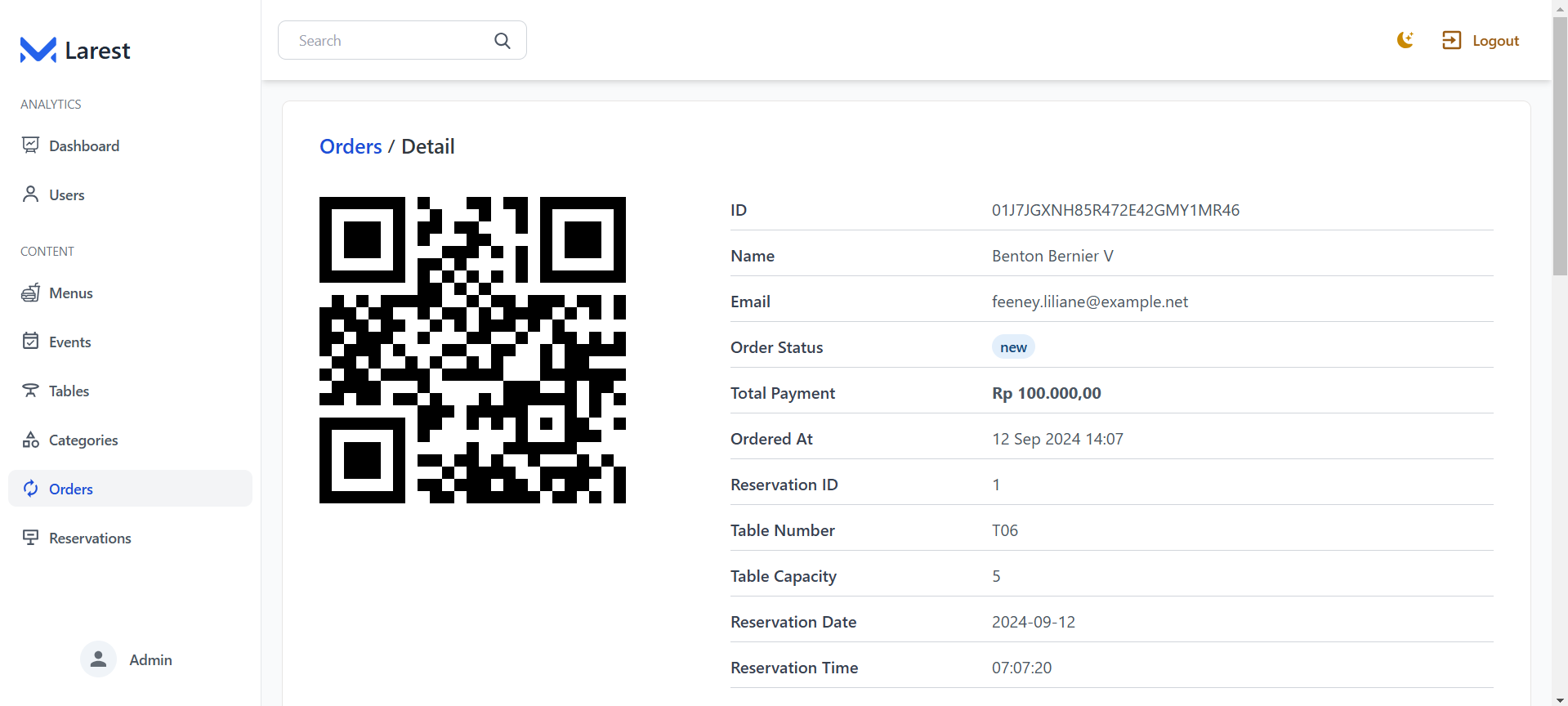The width and height of the screenshot is (1568, 706).
Task: Click the order QR code image
Action: coord(472,350)
